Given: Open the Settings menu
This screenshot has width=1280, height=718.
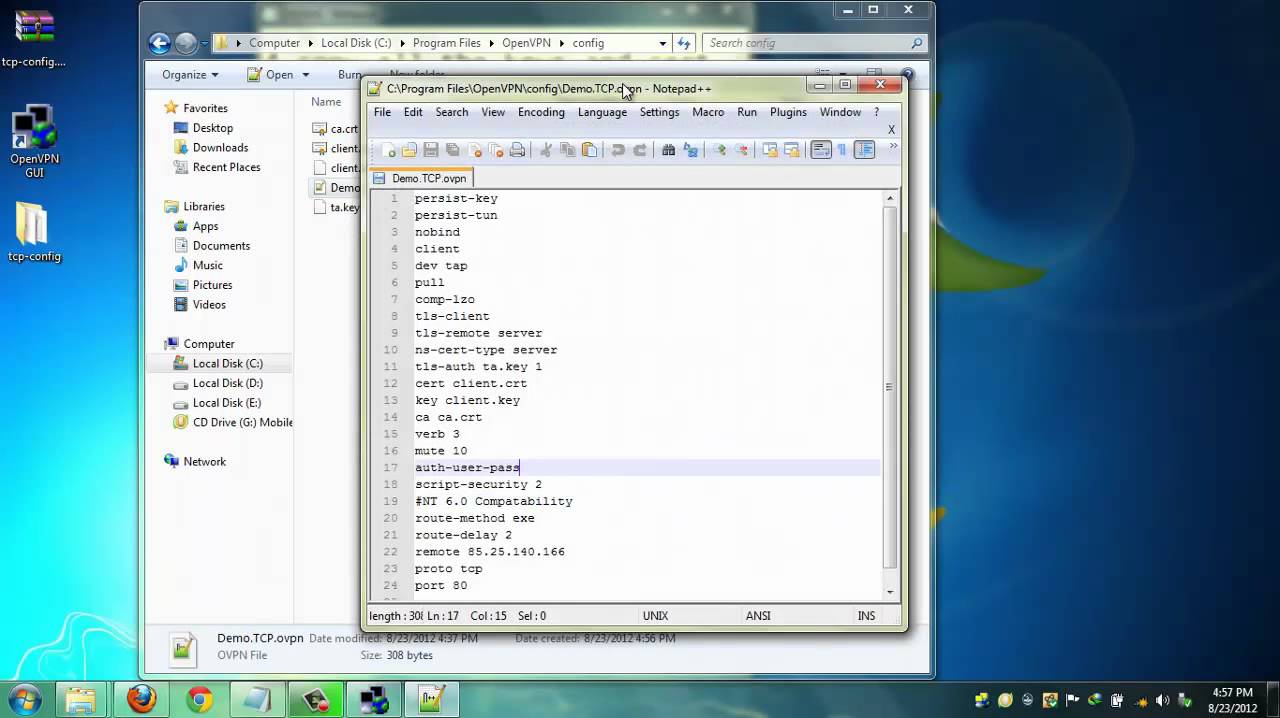Looking at the screenshot, I should pos(659,112).
